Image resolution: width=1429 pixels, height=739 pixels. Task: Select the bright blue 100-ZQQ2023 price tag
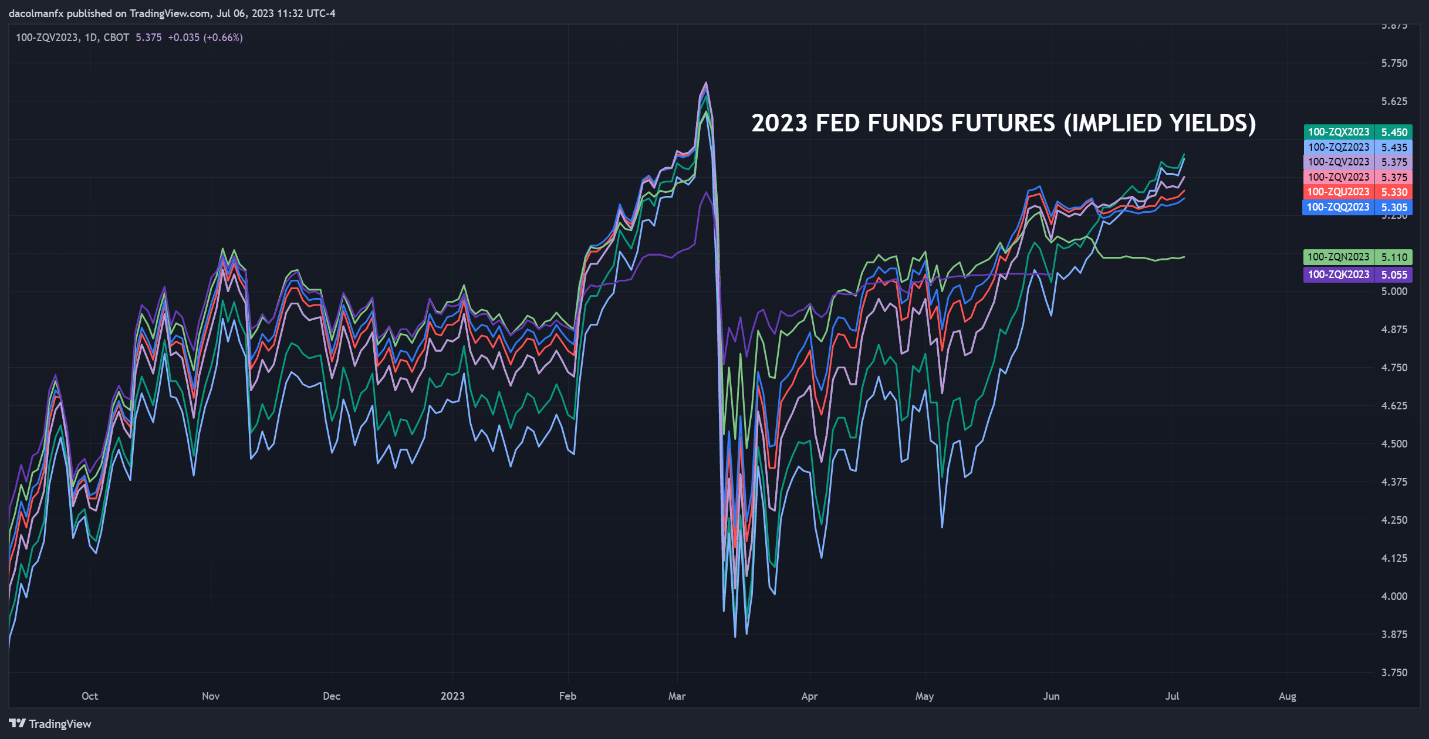tap(1358, 207)
